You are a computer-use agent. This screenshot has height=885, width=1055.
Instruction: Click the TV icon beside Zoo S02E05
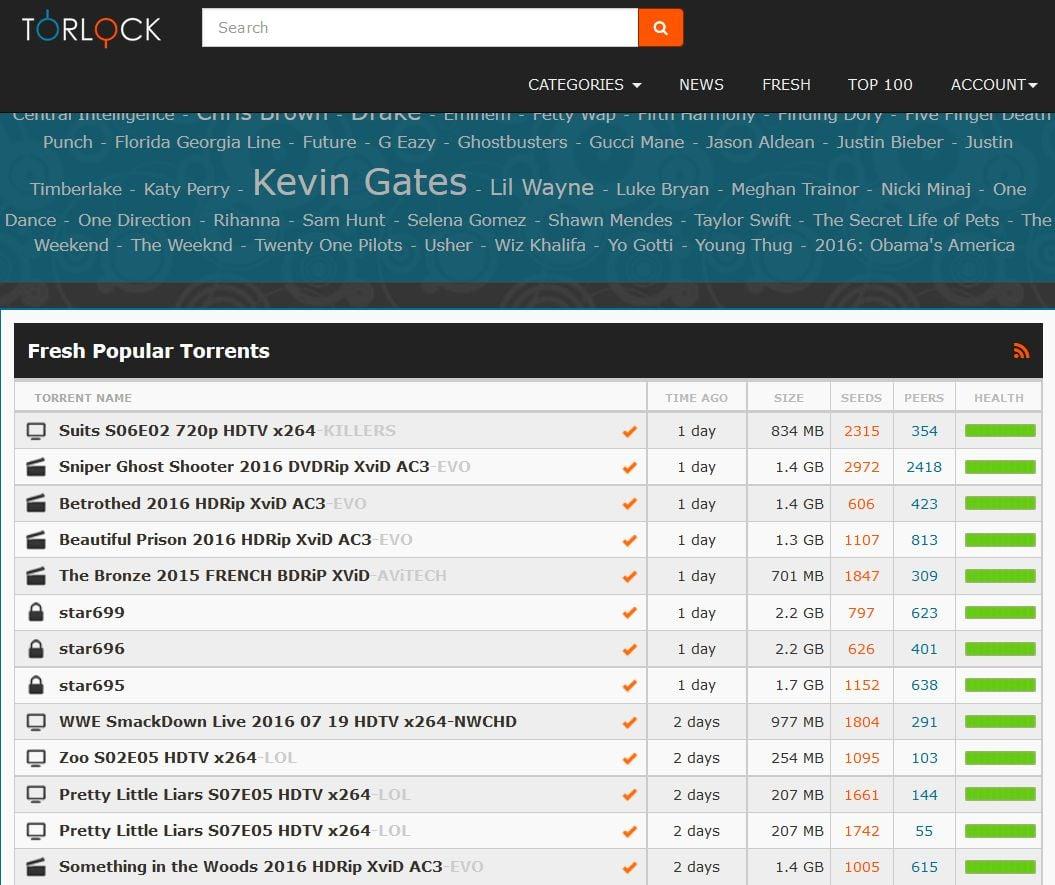pyautogui.click(x=36, y=758)
